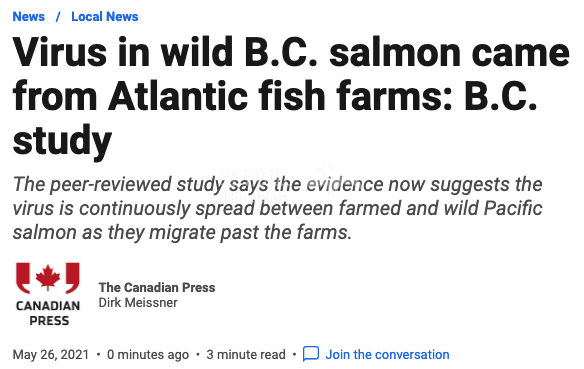The height and width of the screenshot is (369, 584).
Task: Click the speech bubble comment icon
Action: click(311, 354)
